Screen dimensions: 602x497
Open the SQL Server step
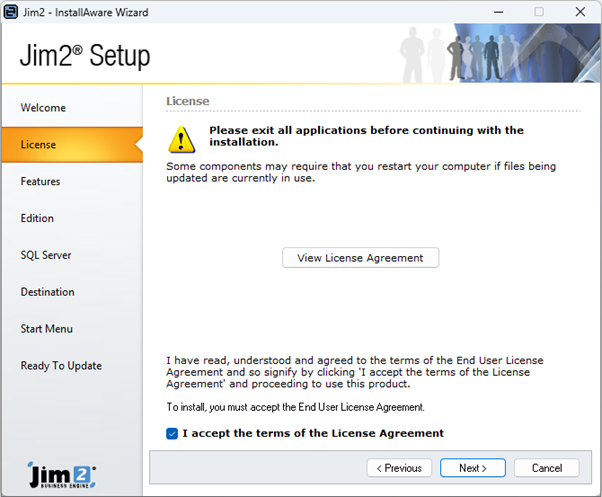(46, 255)
